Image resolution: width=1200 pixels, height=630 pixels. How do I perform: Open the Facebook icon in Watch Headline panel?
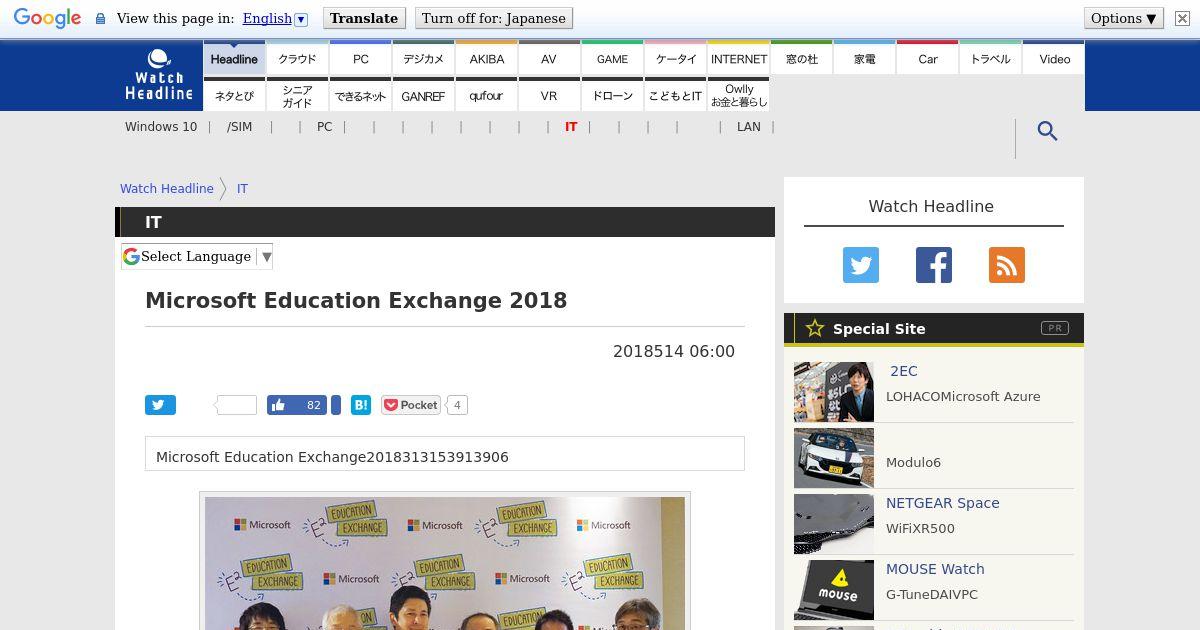pos(933,265)
